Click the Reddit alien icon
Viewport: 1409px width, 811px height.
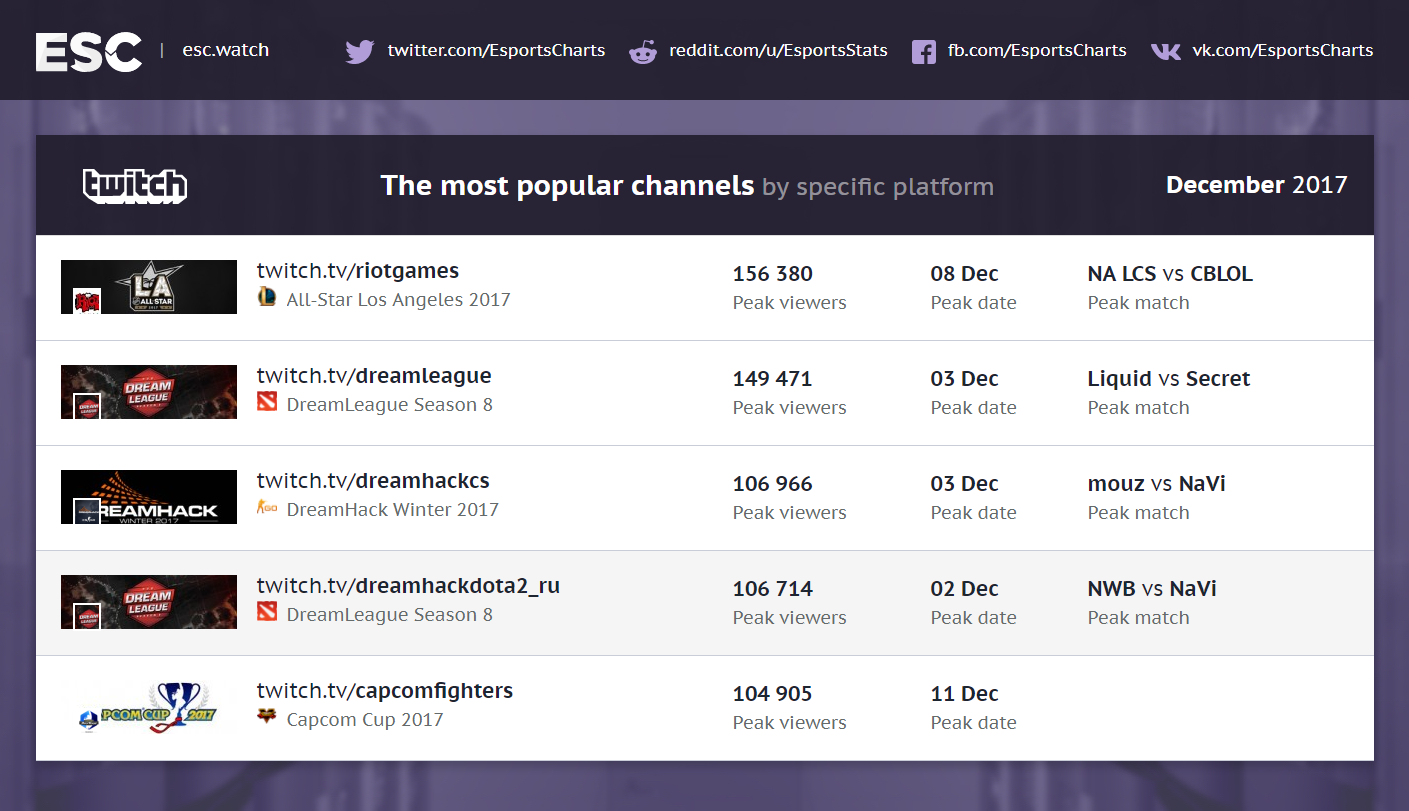(x=643, y=51)
